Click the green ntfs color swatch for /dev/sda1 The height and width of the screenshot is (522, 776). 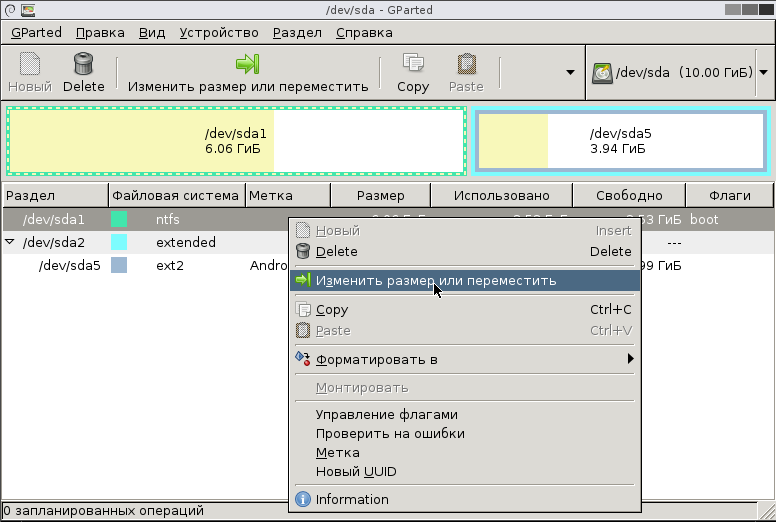click(119, 219)
